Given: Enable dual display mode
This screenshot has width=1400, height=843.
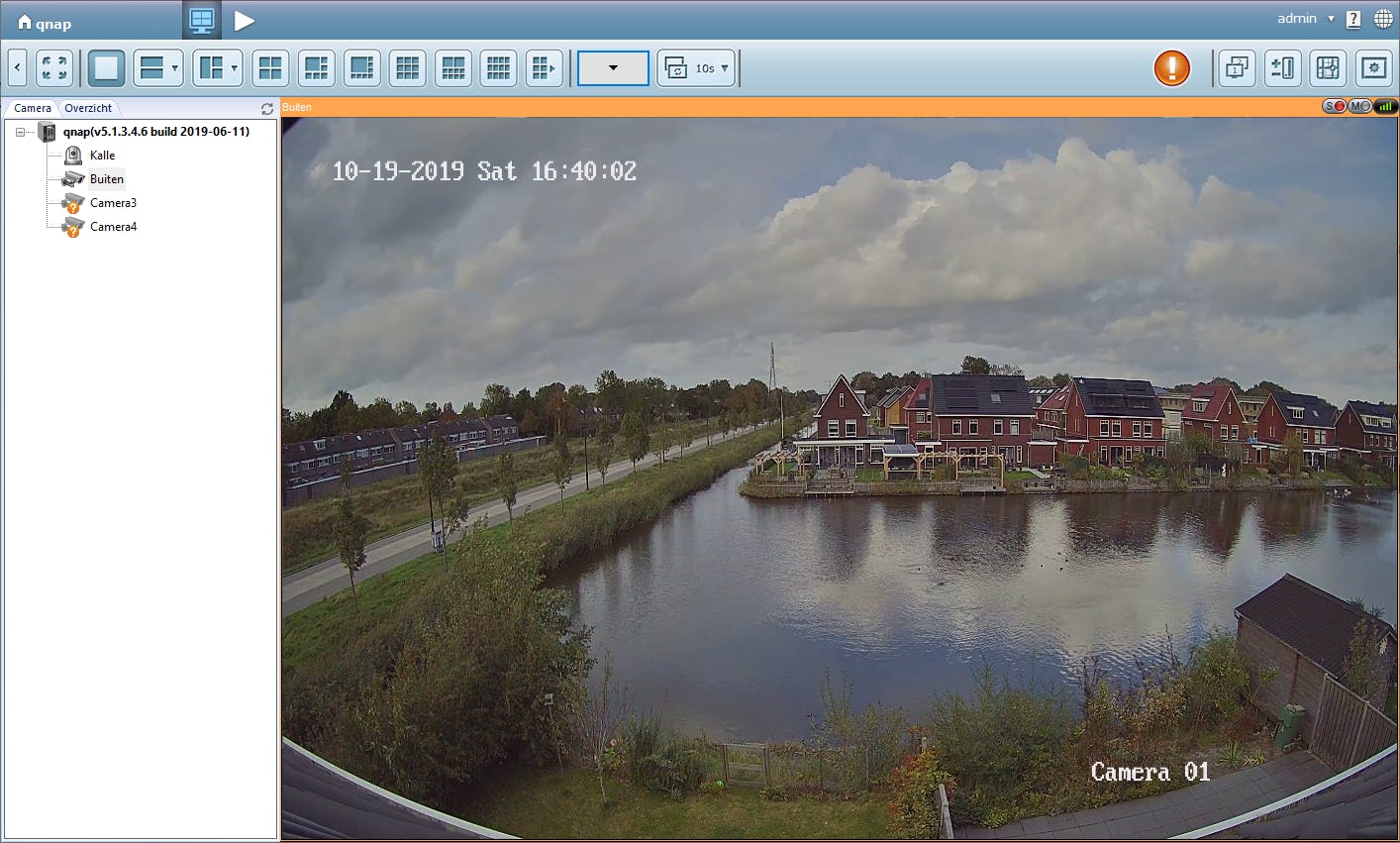Looking at the screenshot, I should point(1237,67).
